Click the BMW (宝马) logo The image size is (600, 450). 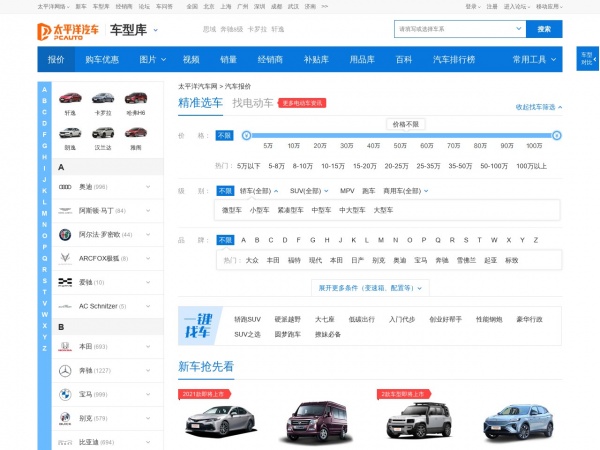tap(65, 395)
